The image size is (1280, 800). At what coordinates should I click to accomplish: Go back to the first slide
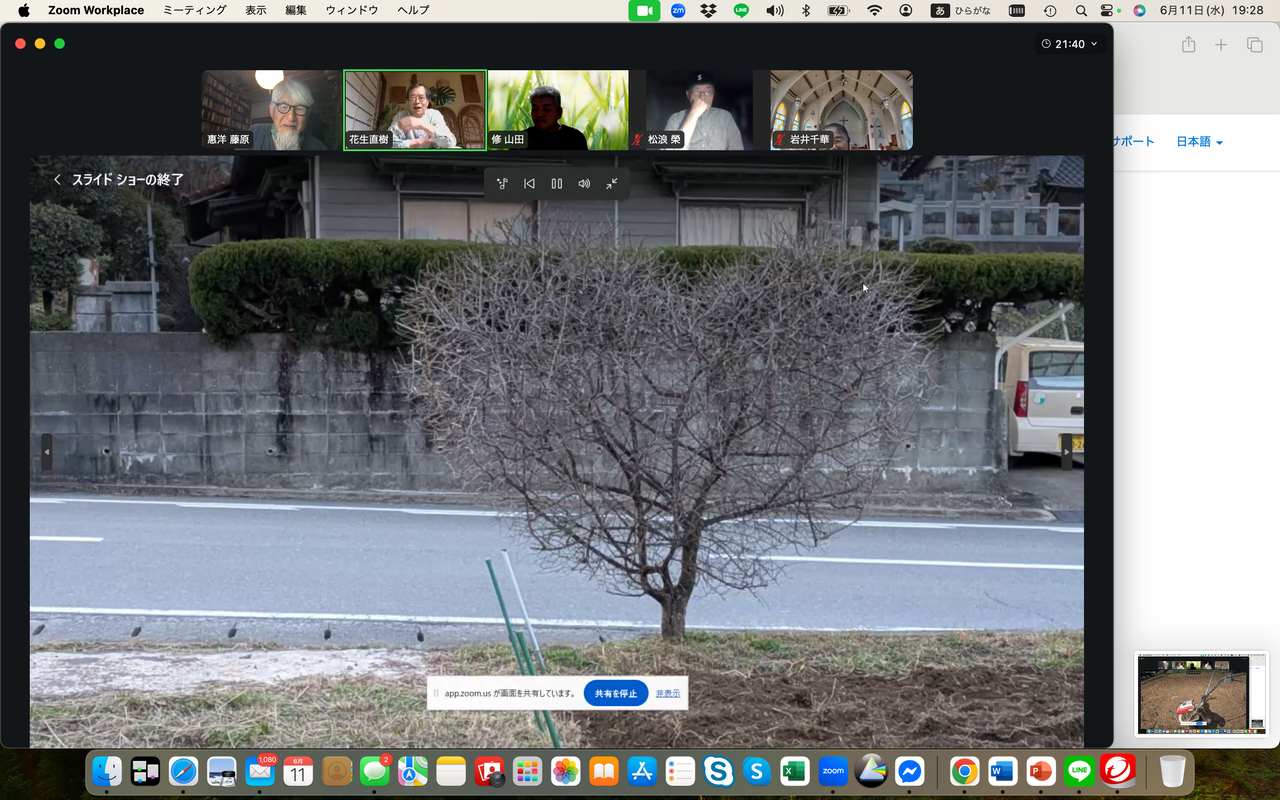pos(530,184)
